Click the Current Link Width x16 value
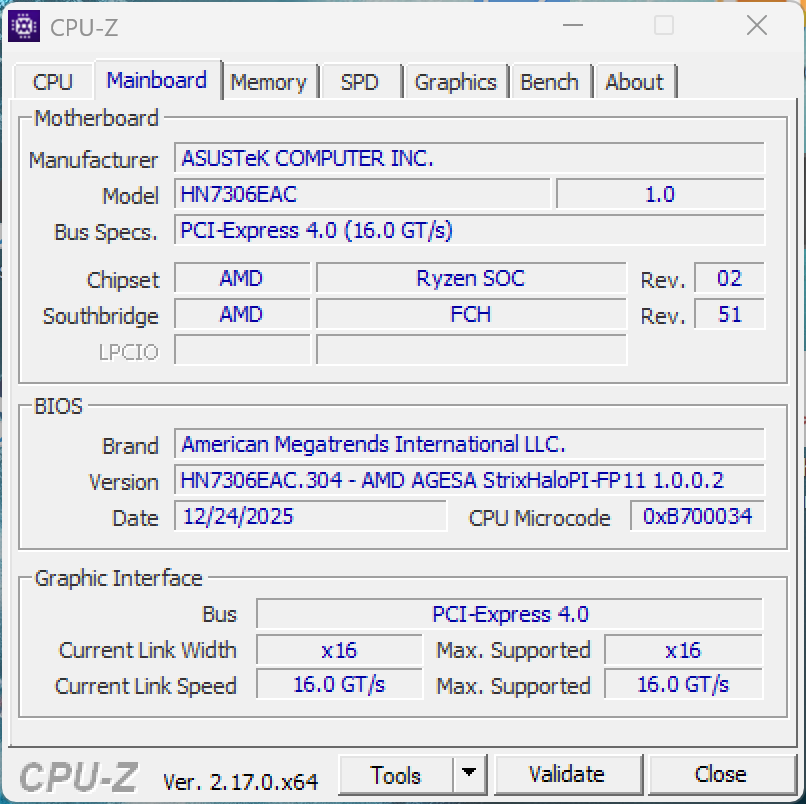The width and height of the screenshot is (806, 804). coord(339,650)
